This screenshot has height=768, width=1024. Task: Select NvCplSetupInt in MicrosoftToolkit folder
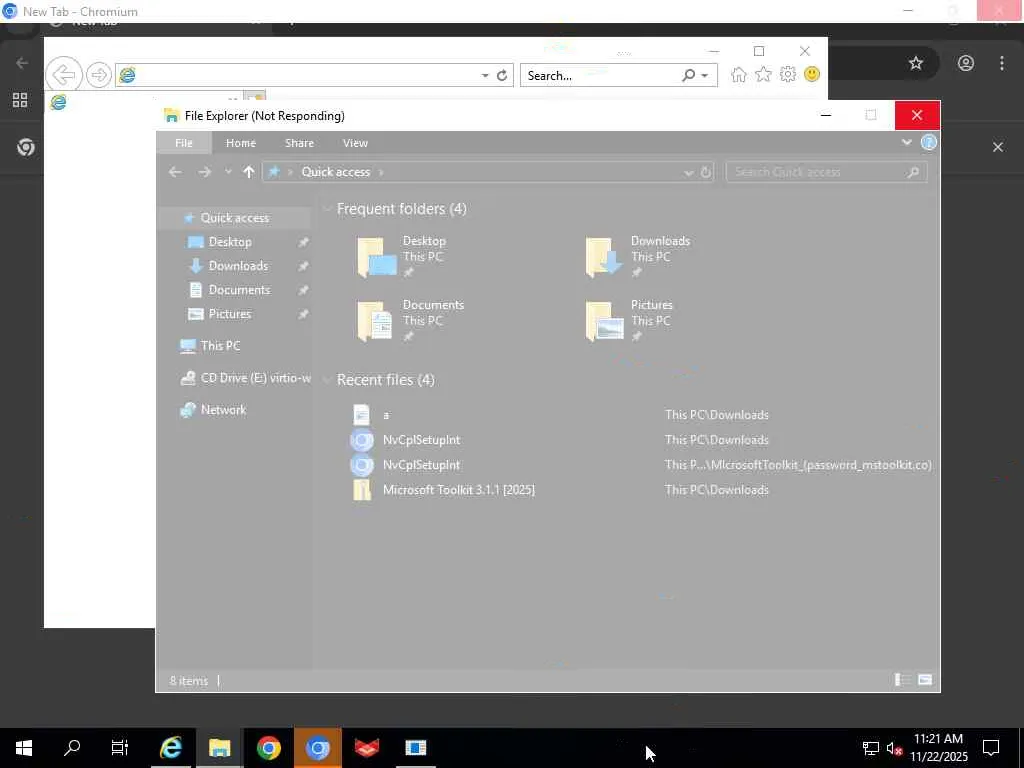tap(421, 464)
